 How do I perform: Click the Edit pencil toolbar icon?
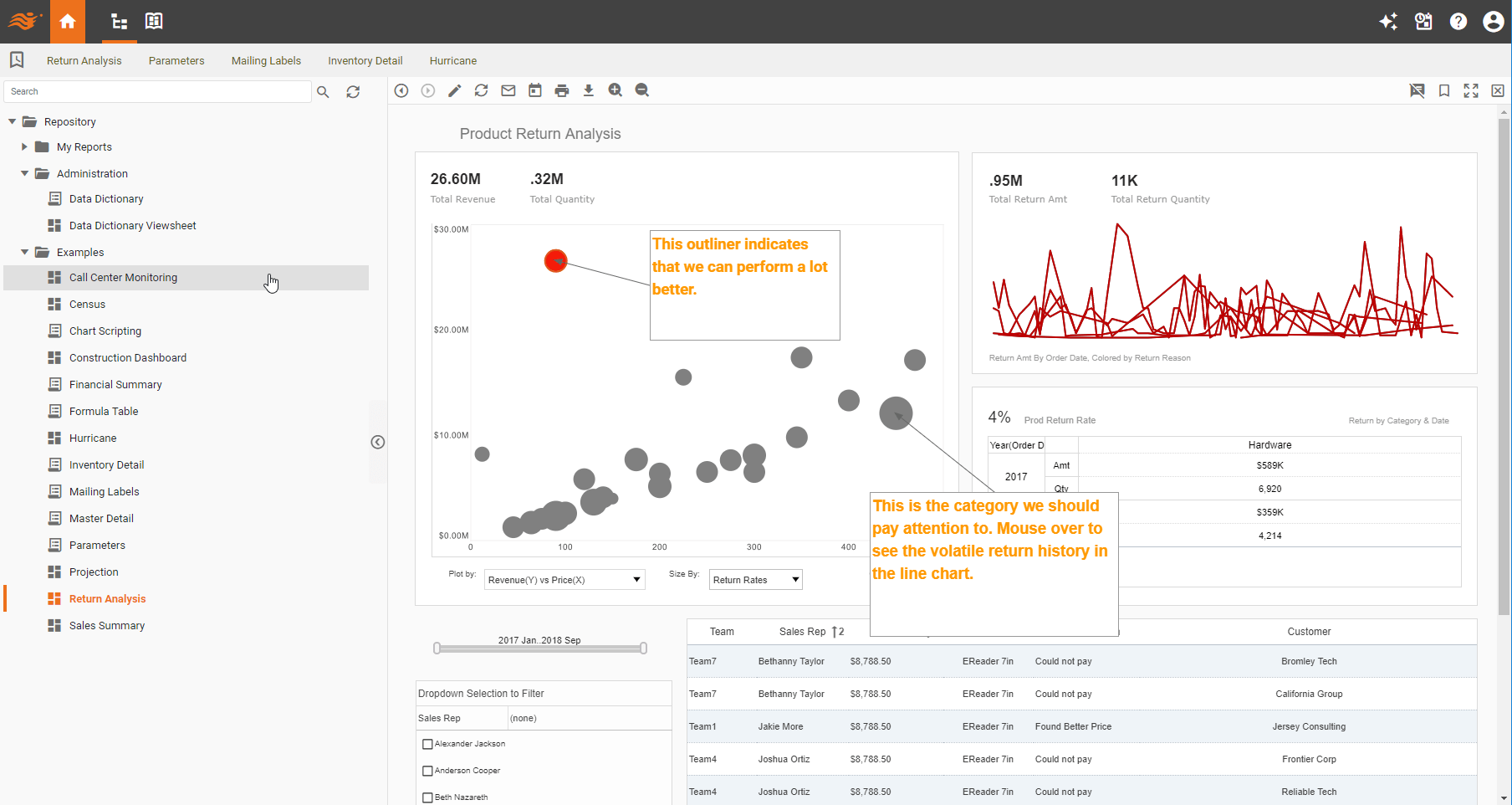click(454, 90)
